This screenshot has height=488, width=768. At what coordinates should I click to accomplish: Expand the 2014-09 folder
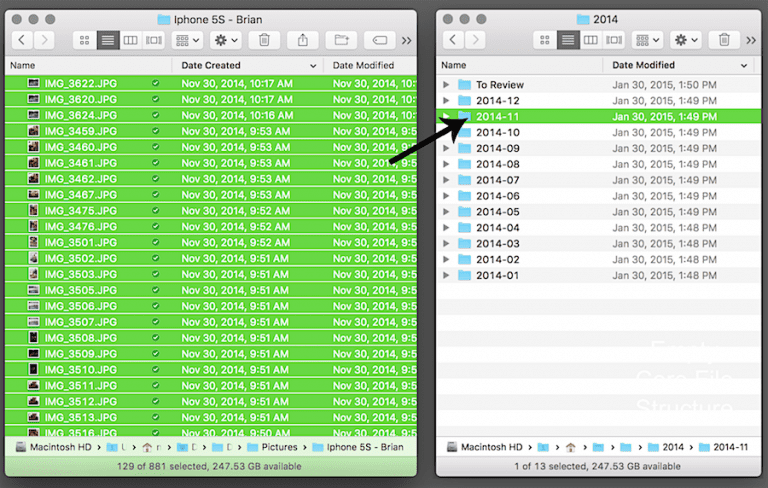(446, 148)
